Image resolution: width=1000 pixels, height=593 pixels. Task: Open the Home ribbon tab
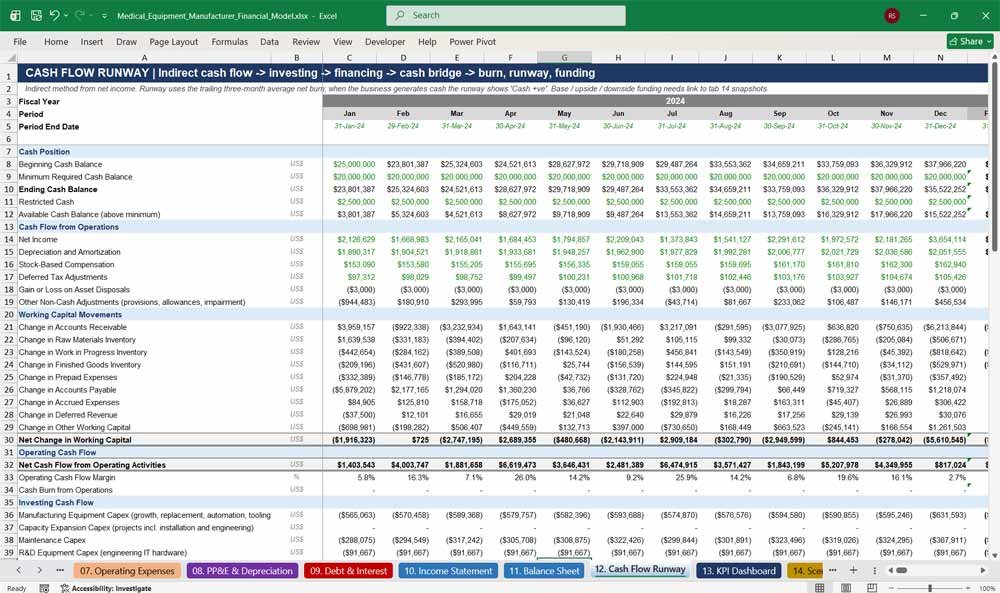pyautogui.click(x=56, y=41)
